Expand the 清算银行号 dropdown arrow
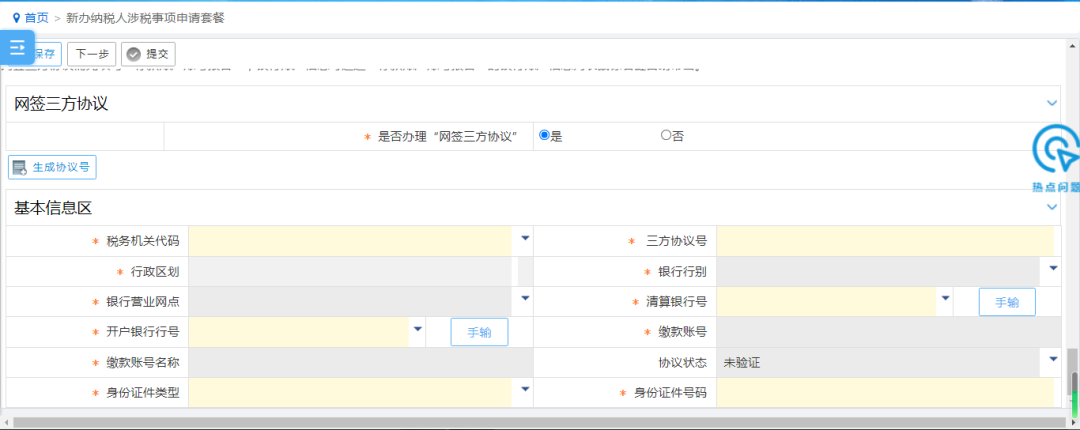The image size is (1080, 430). 946,298
